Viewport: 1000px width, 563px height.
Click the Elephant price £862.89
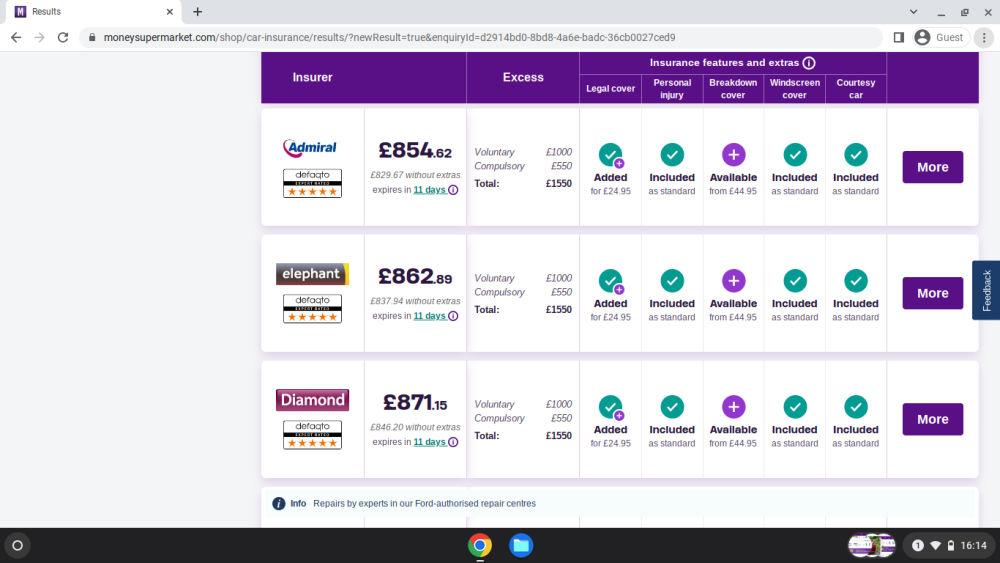coord(415,277)
